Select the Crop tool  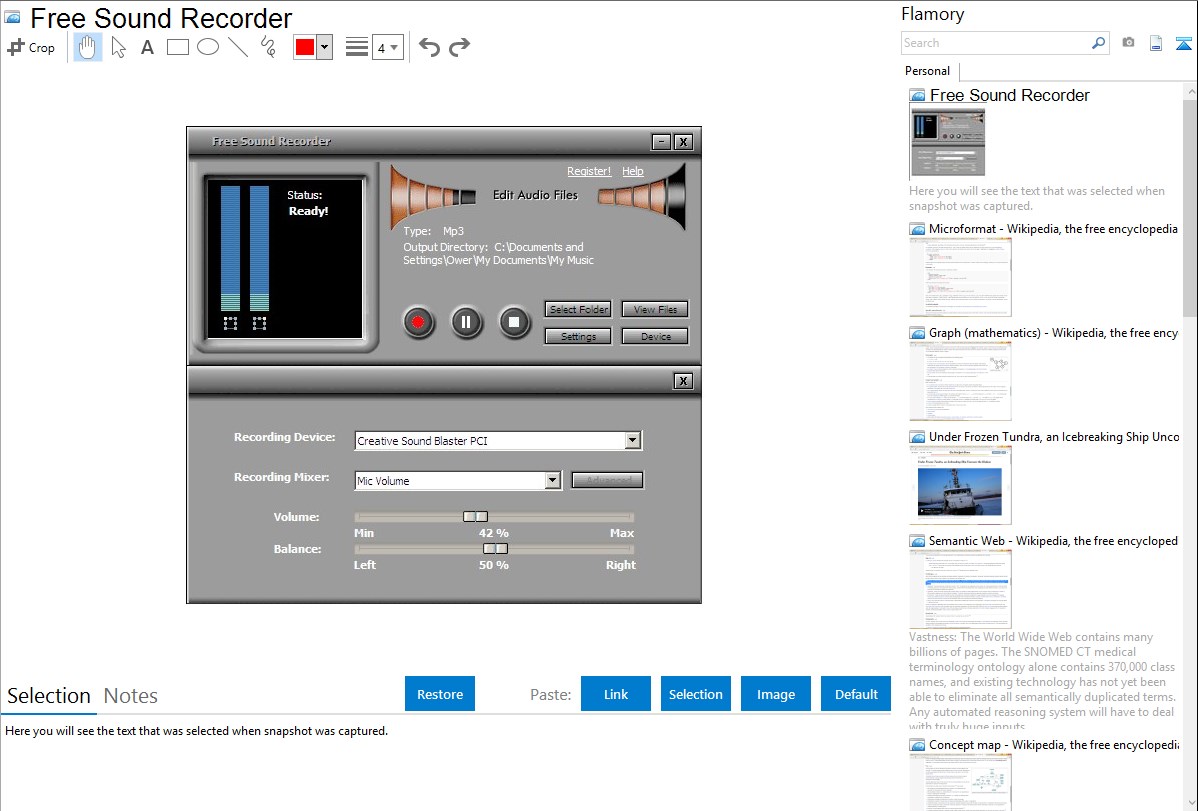(x=31, y=47)
